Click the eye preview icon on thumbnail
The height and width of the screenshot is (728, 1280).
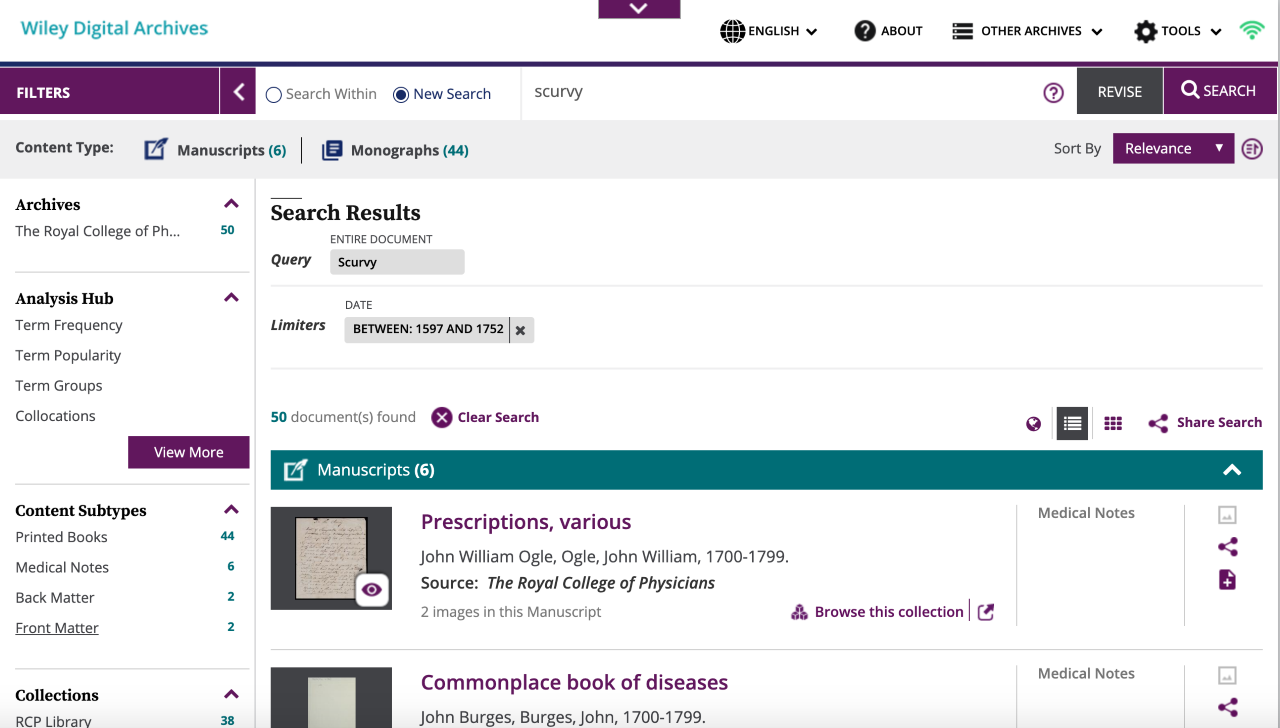click(x=372, y=590)
